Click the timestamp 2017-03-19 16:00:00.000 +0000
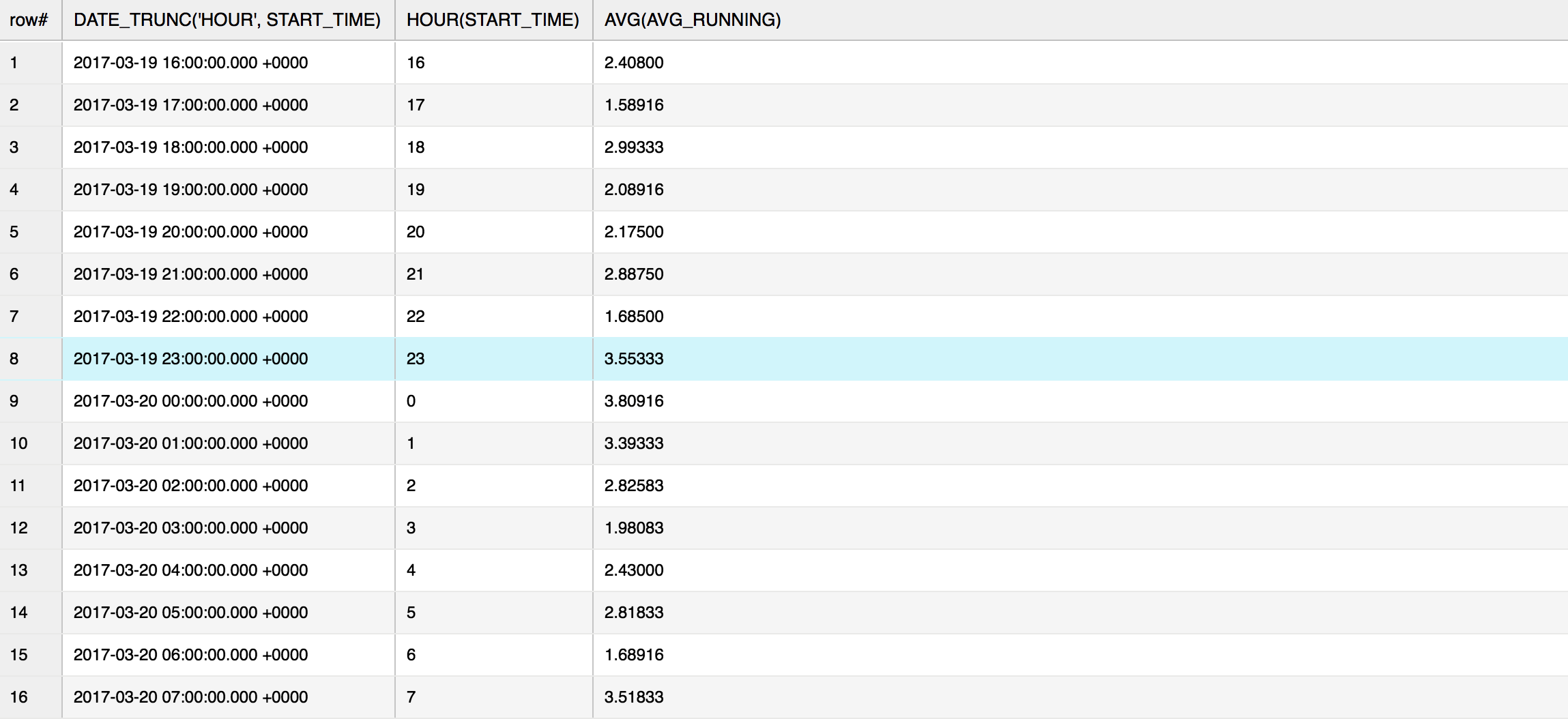This screenshot has width=1568, height=719. click(x=190, y=63)
